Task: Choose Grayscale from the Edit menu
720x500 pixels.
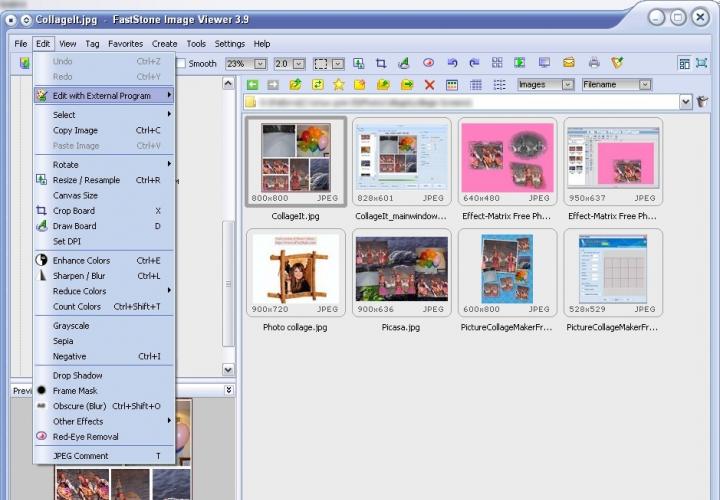Action: pos(70,326)
